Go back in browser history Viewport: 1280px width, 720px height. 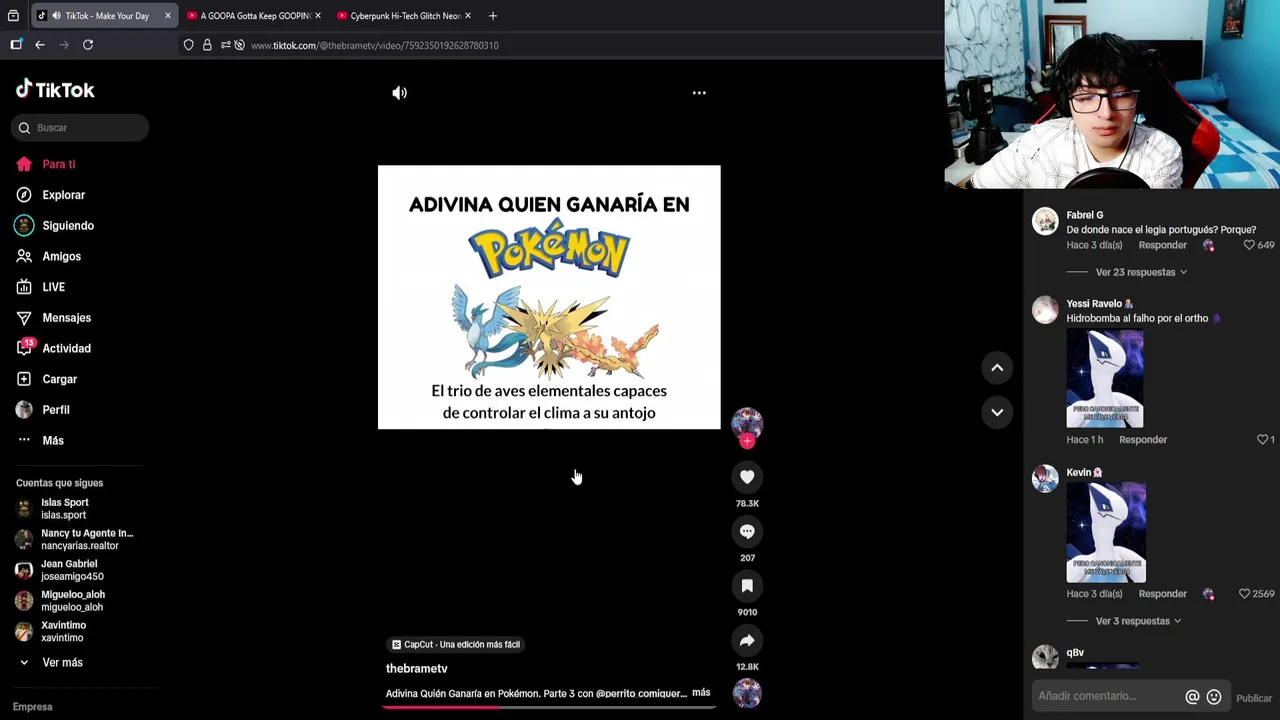point(40,45)
